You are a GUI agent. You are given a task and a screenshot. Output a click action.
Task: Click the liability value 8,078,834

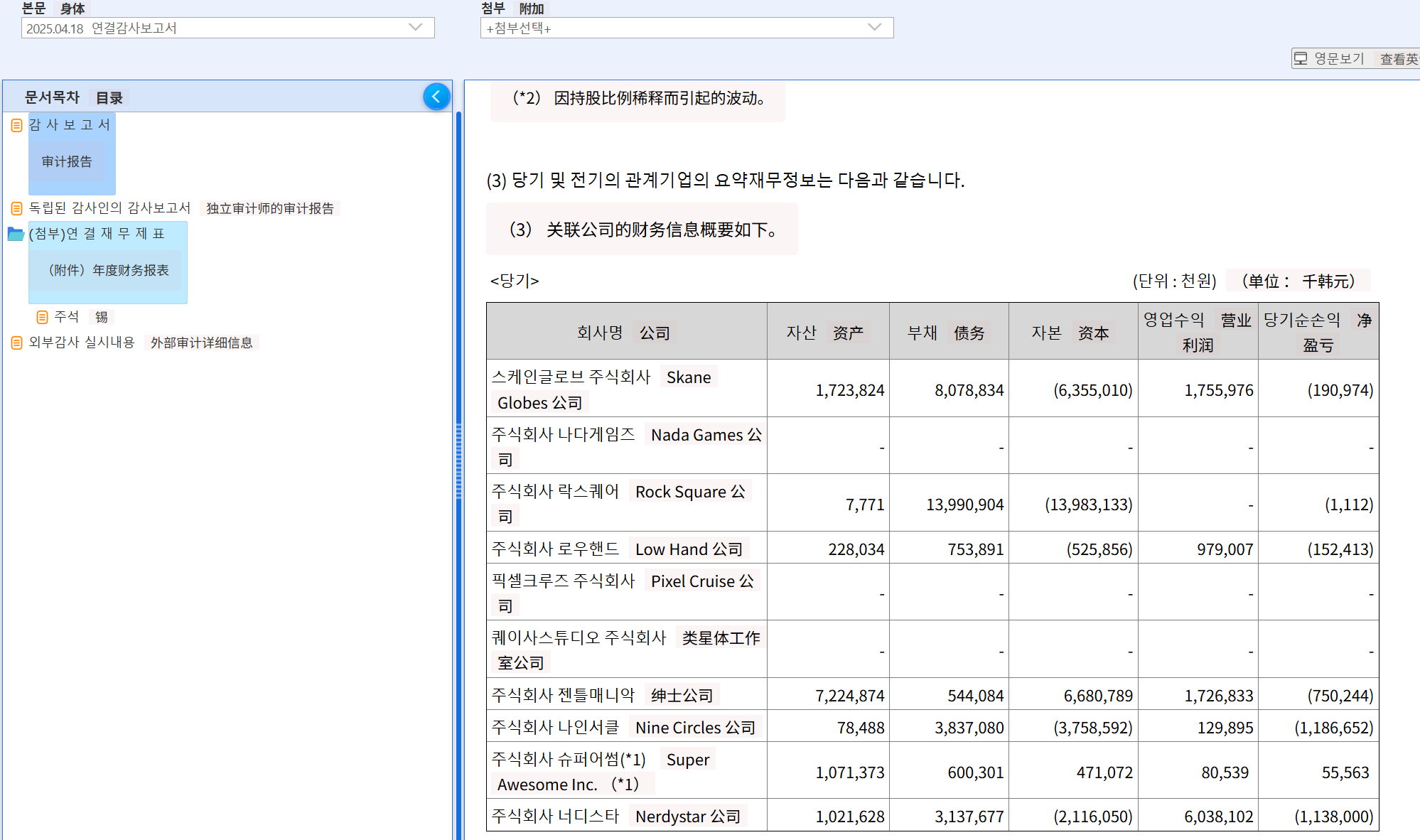[x=969, y=390]
